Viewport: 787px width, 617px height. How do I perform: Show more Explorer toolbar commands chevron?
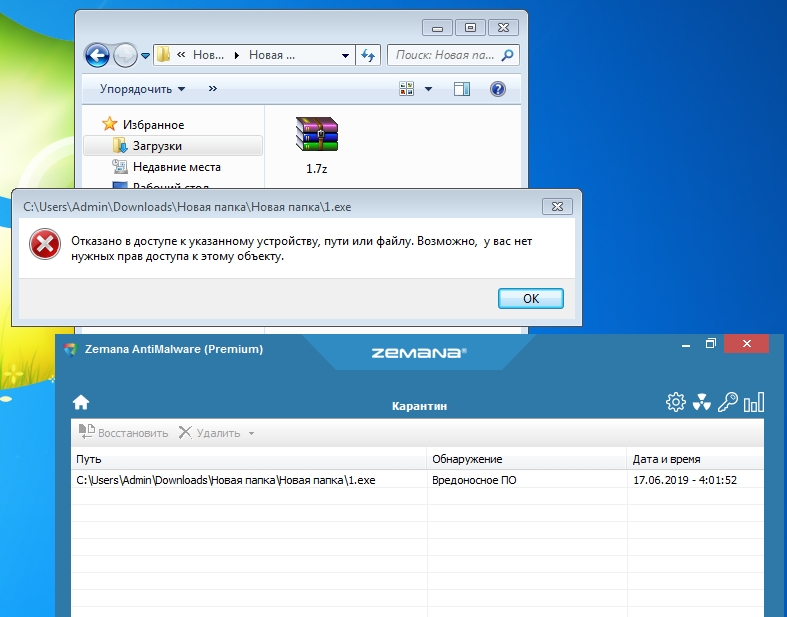(213, 89)
